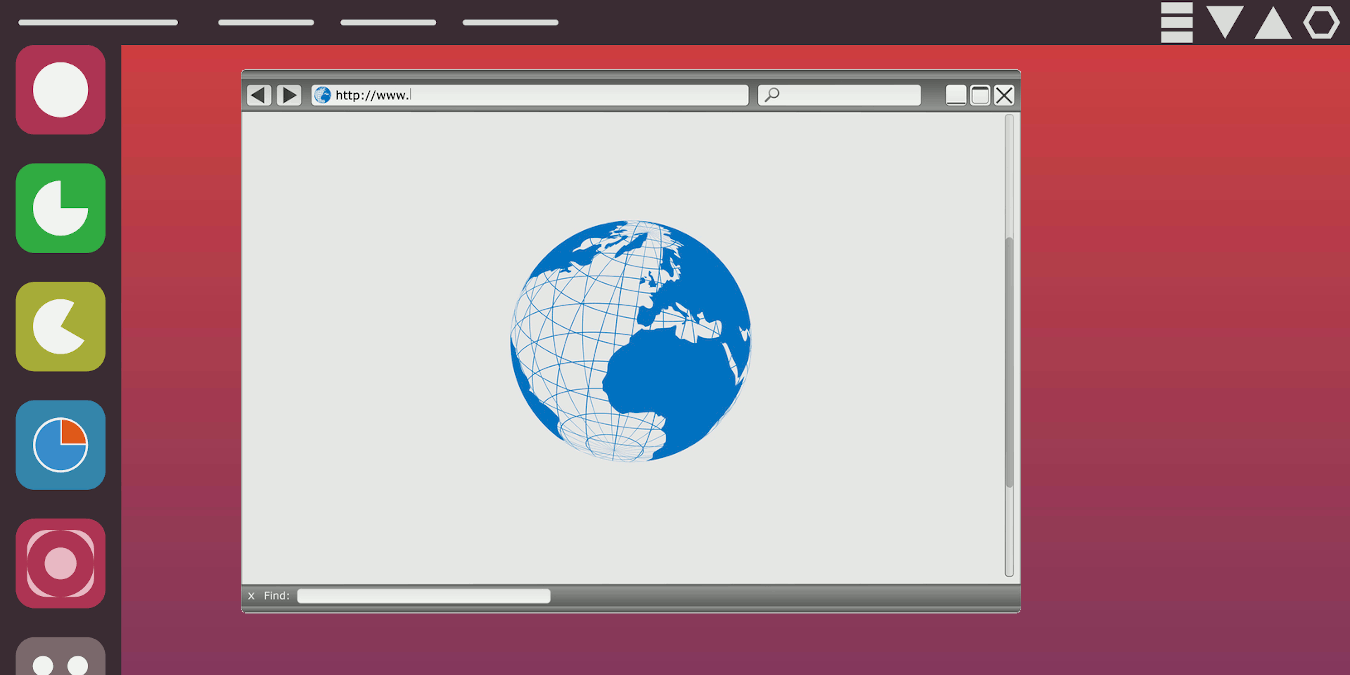This screenshot has width=1350, height=675.
Task: Click the upward triangle icon near the top-right
Action: click(x=1272, y=22)
